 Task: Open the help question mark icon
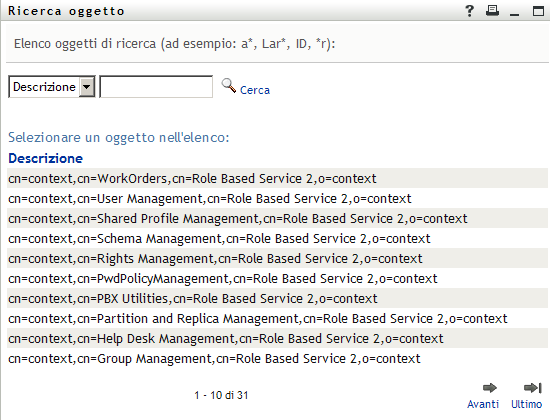click(469, 11)
